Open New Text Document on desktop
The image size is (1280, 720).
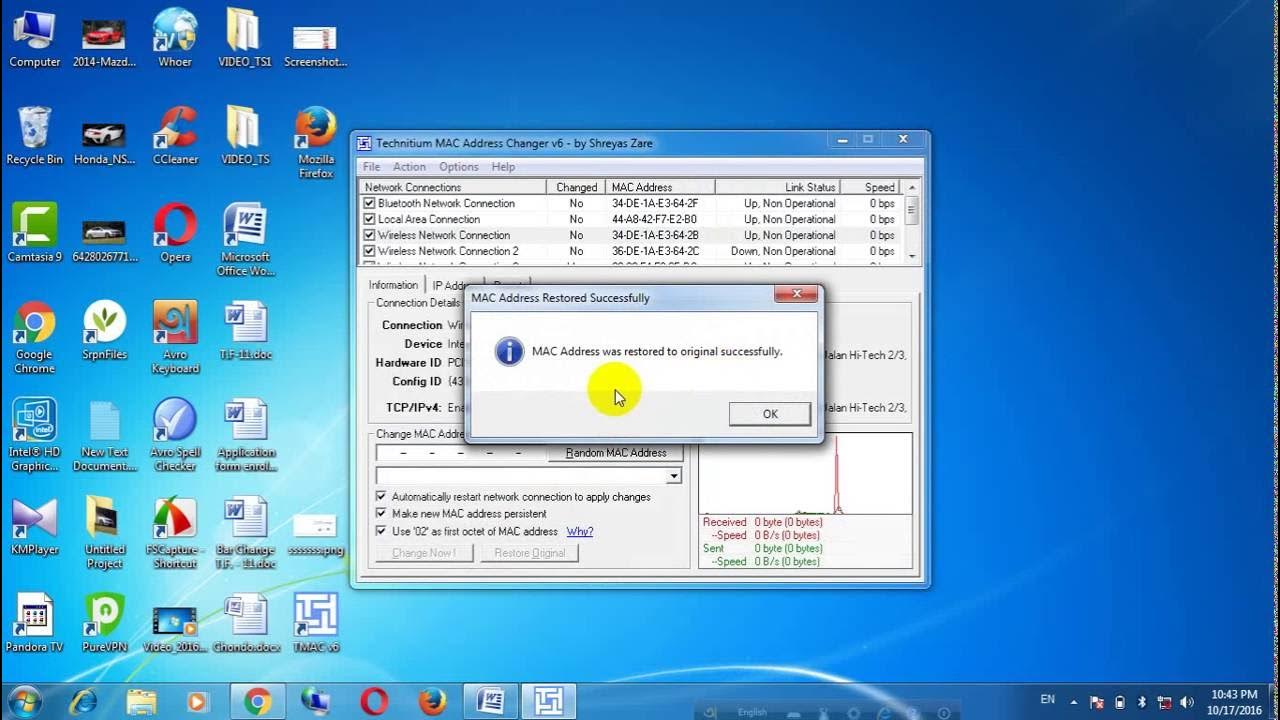coord(105,435)
